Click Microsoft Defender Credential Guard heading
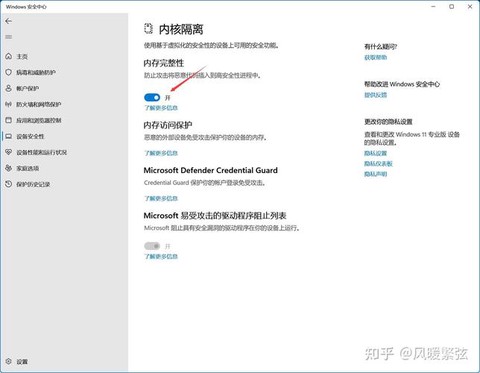 tap(211, 170)
